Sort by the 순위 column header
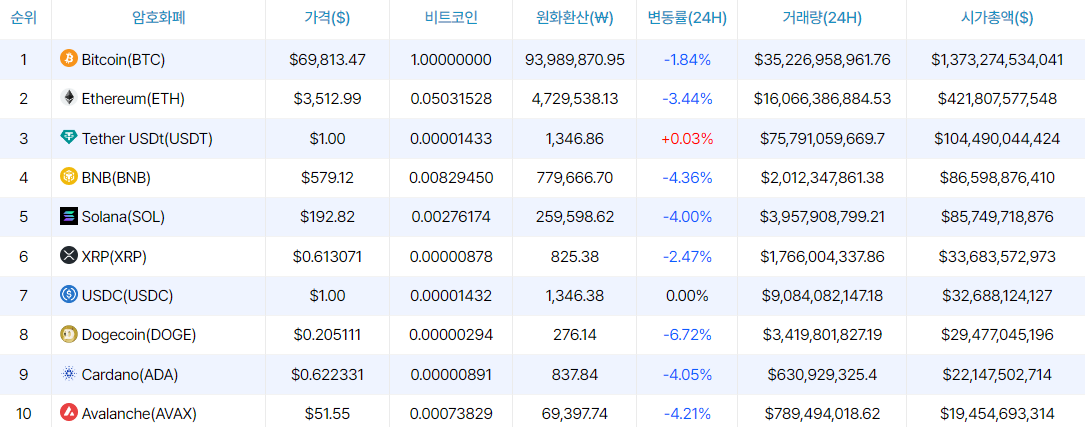 tap(25, 18)
